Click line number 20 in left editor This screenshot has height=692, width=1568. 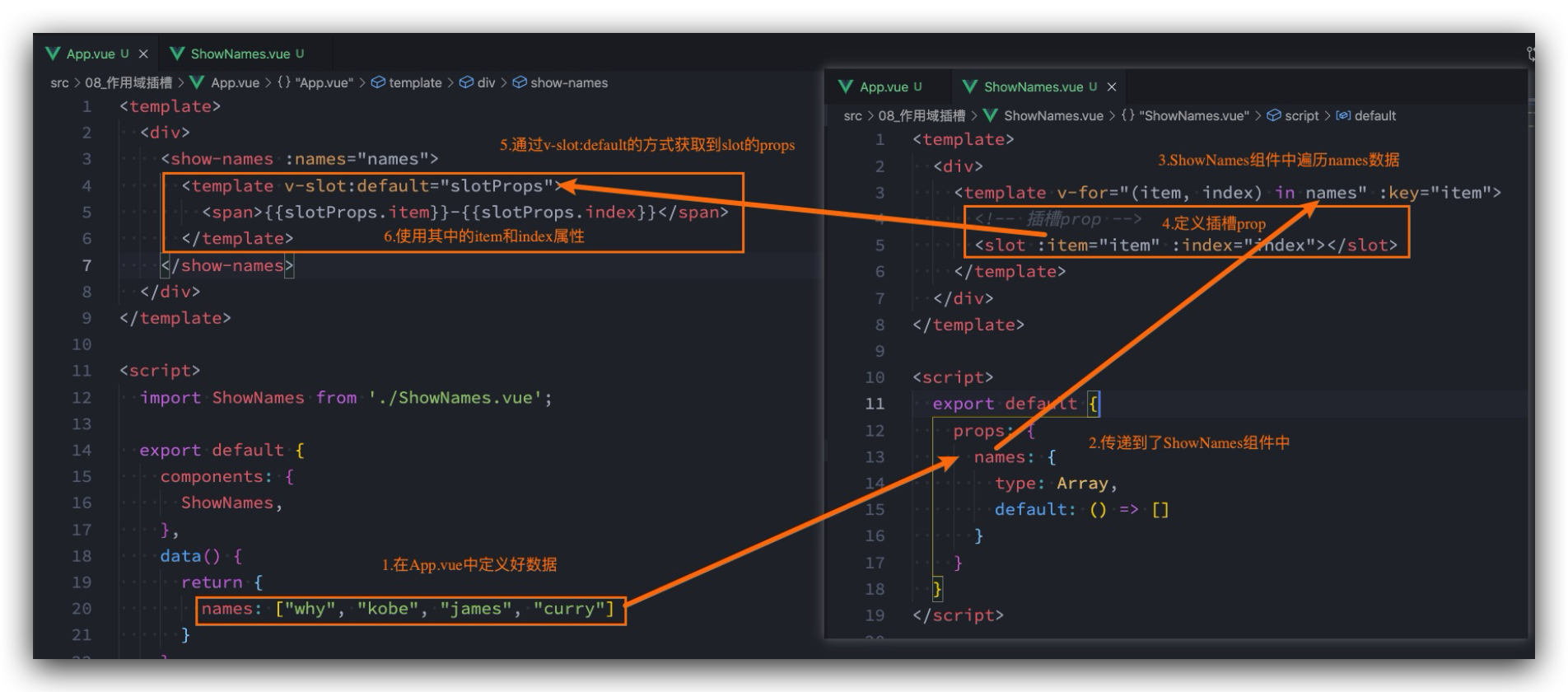pos(82,609)
